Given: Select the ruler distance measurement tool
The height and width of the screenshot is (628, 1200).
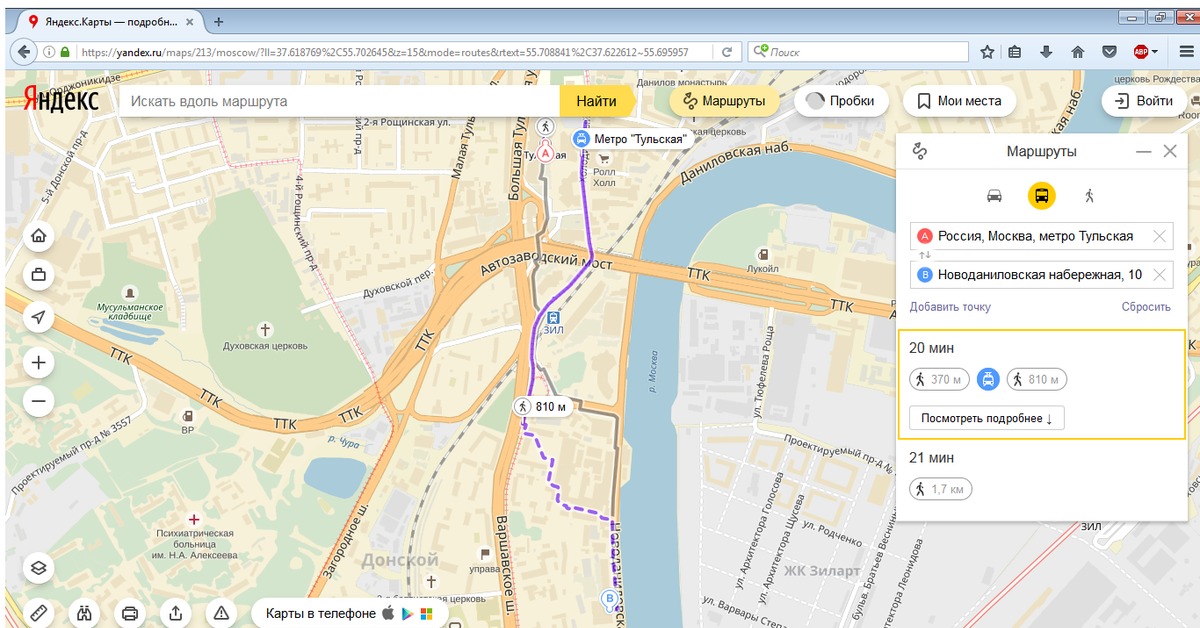Looking at the screenshot, I should [x=39, y=612].
